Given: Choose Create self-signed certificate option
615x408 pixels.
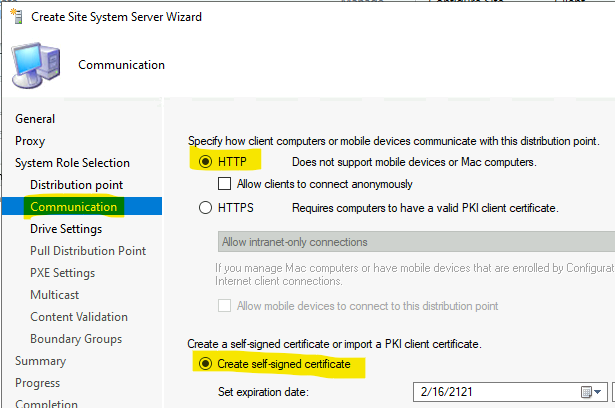Looking at the screenshot, I should coord(206,364).
